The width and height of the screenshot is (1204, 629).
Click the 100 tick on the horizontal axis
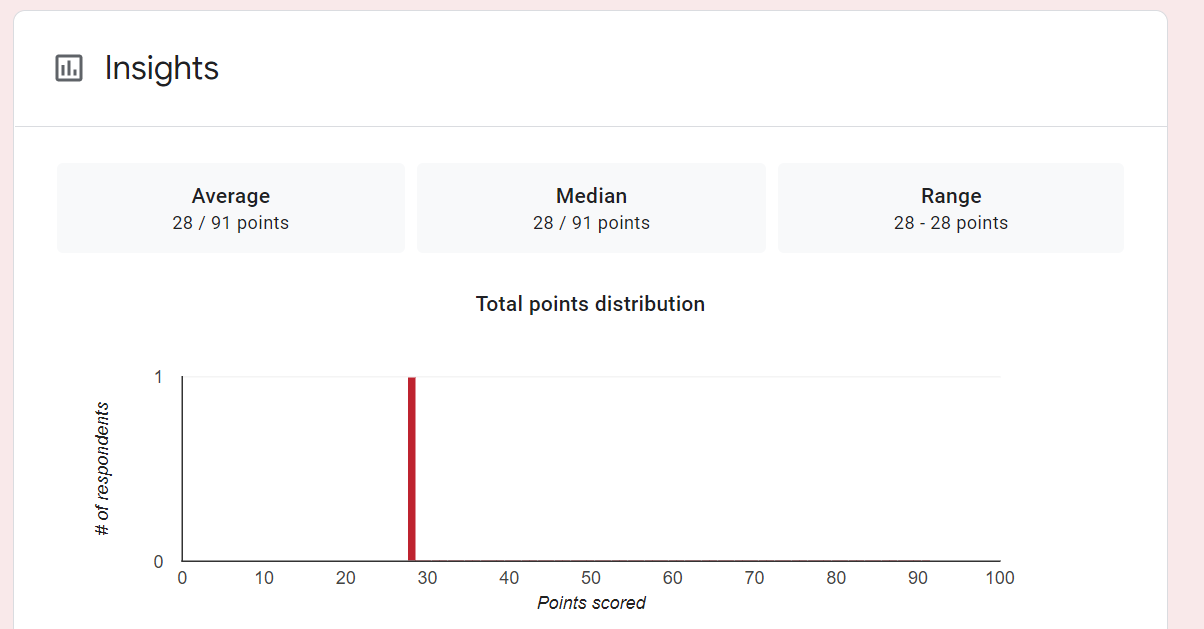click(x=999, y=578)
